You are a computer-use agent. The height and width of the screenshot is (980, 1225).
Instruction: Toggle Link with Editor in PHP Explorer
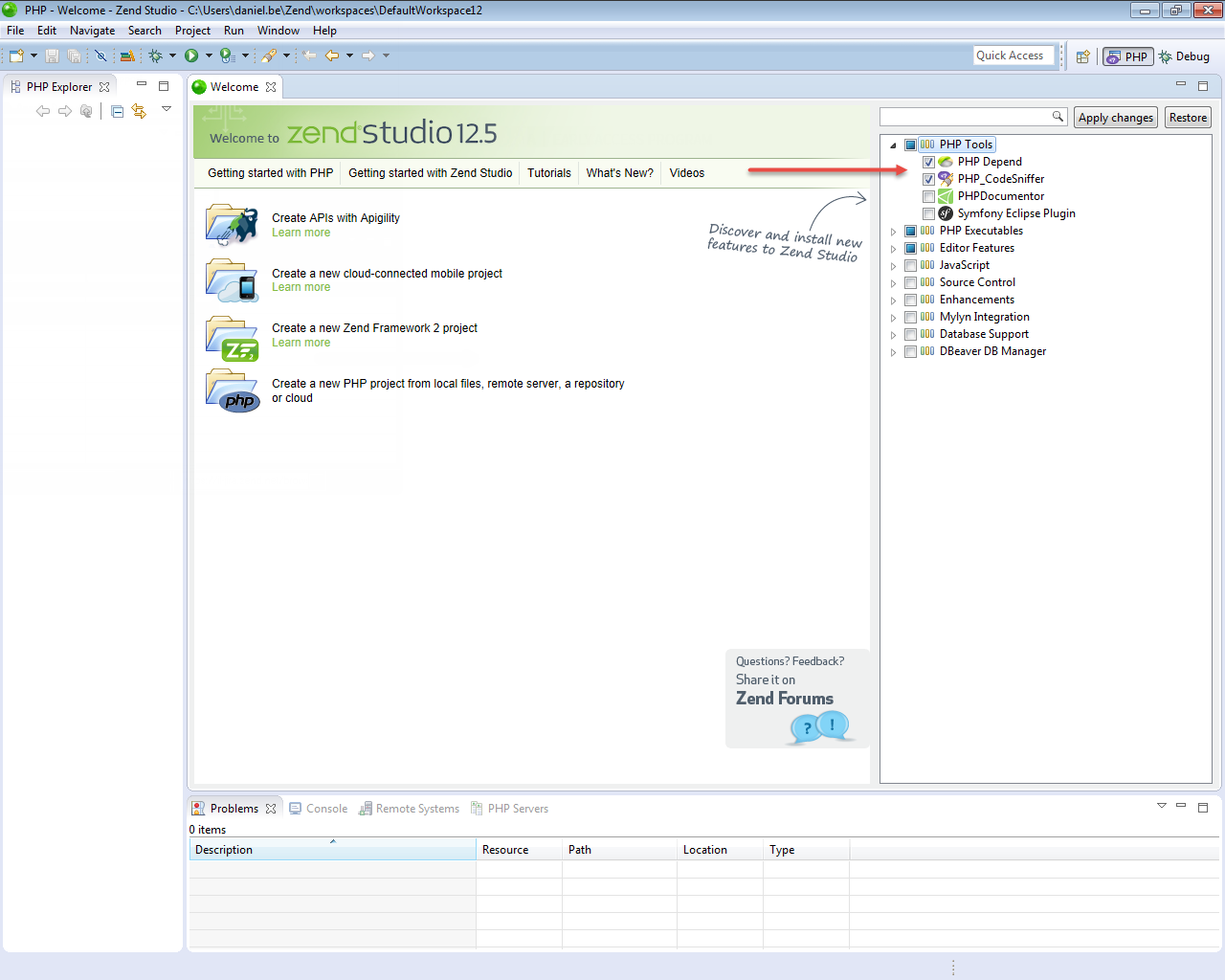coord(140,111)
